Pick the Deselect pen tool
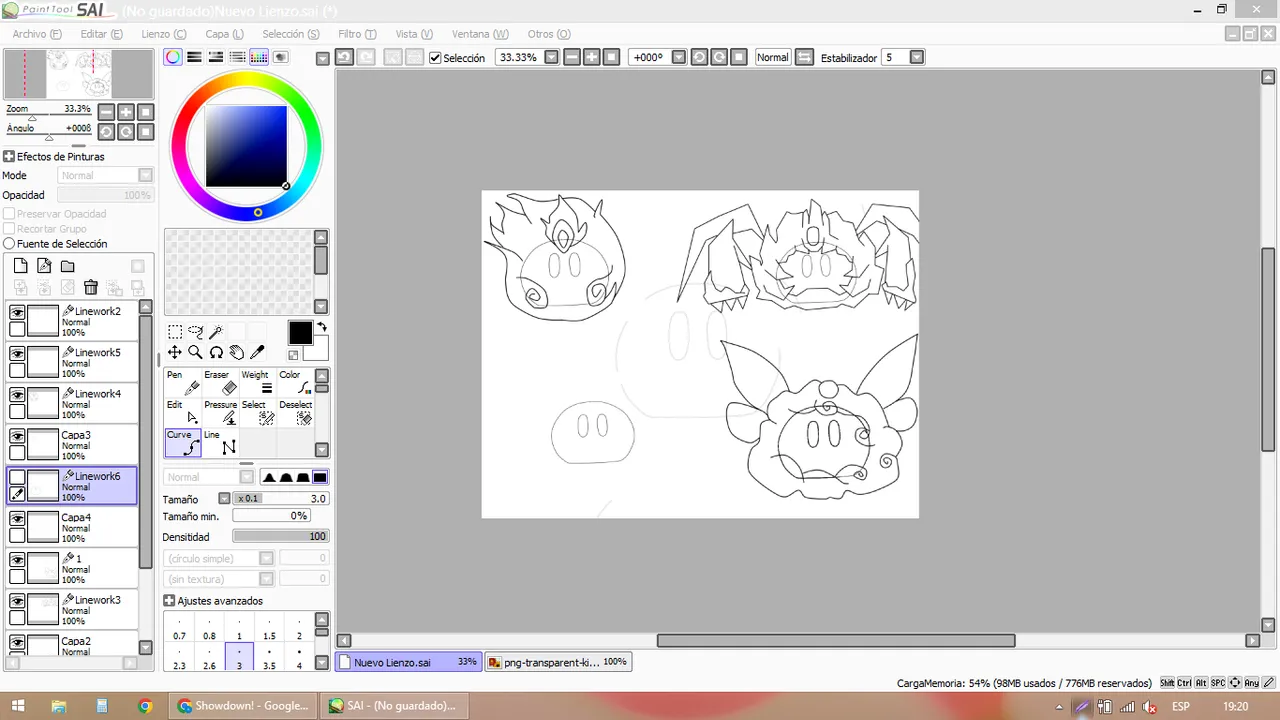 click(296, 412)
